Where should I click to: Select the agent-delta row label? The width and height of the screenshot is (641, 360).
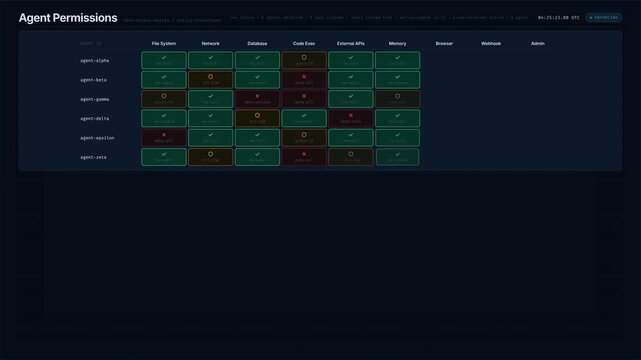coord(94,119)
